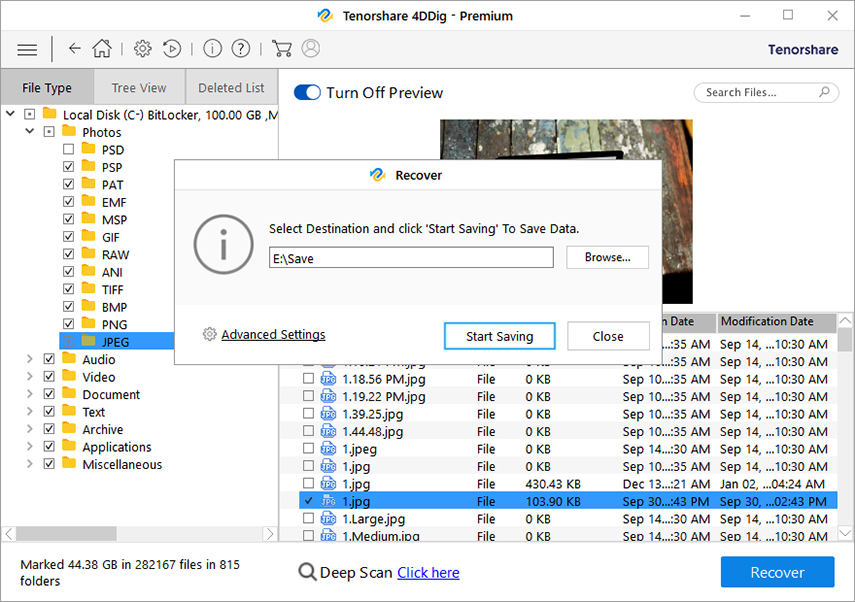The width and height of the screenshot is (855, 602).
Task: Check the box for 1.19.22 PM.jpg
Action: [309, 396]
